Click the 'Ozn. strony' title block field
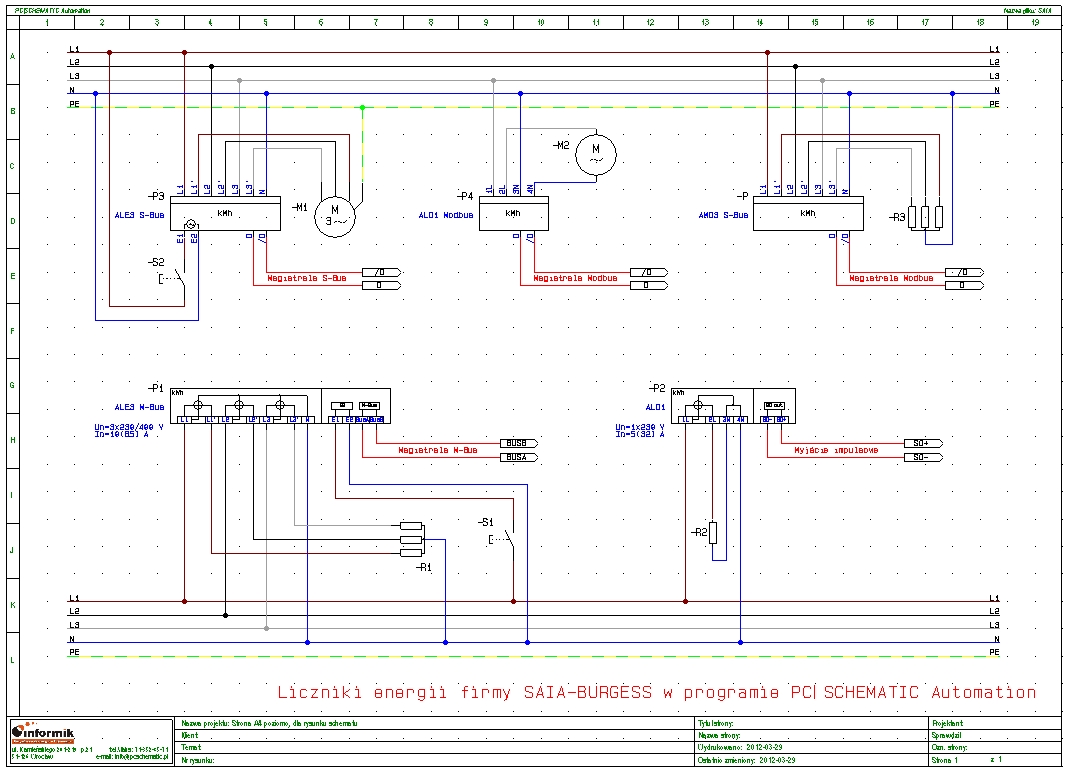 pyautogui.click(x=993, y=747)
